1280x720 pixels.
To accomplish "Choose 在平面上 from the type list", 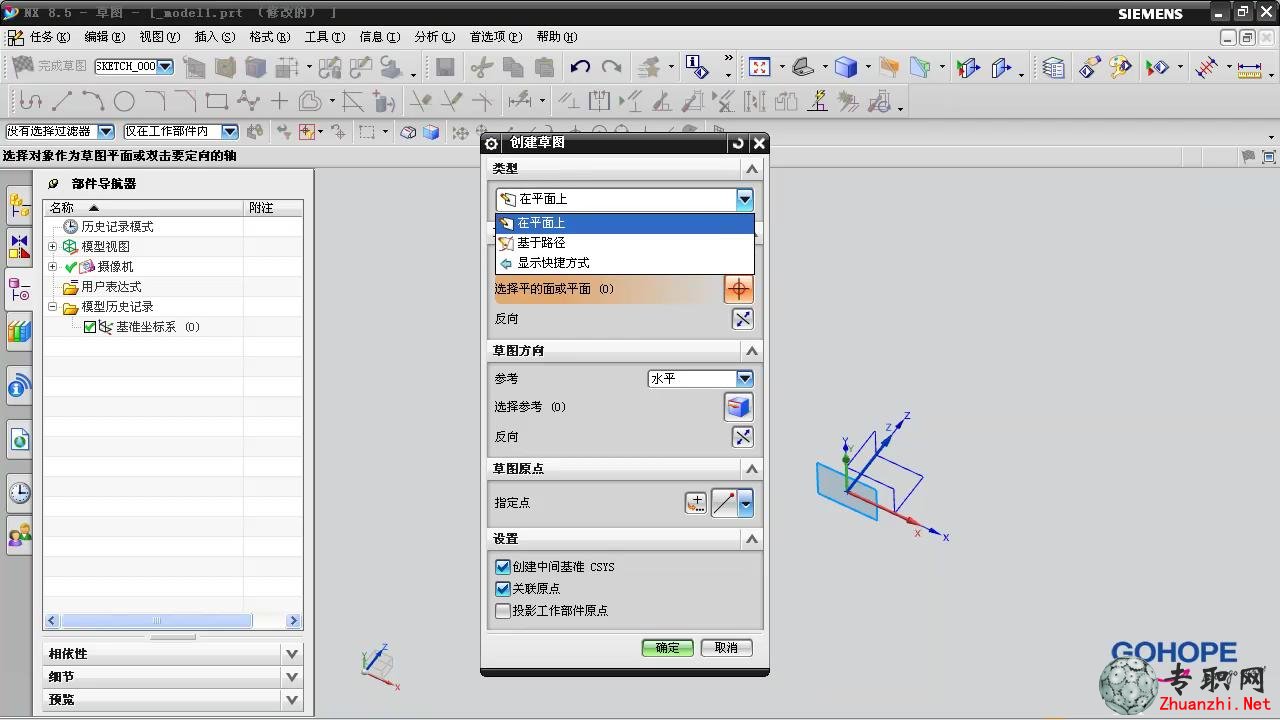I will click(625, 223).
